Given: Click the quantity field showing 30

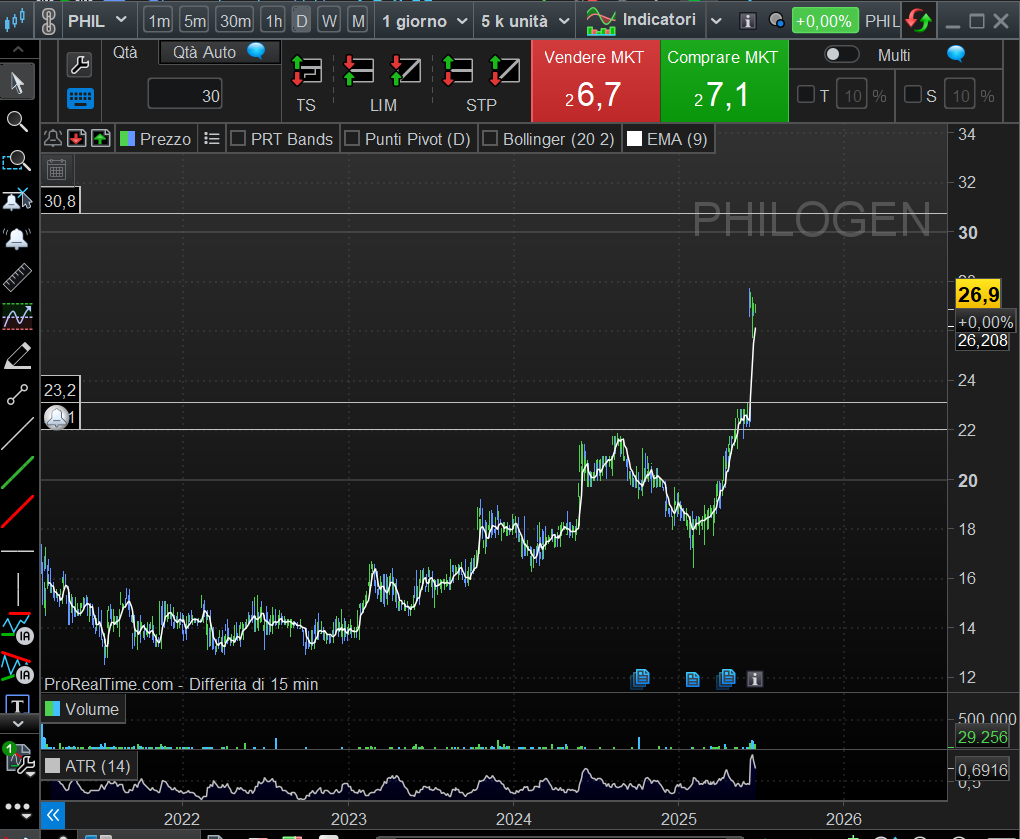Looking at the screenshot, I should pyautogui.click(x=185, y=95).
